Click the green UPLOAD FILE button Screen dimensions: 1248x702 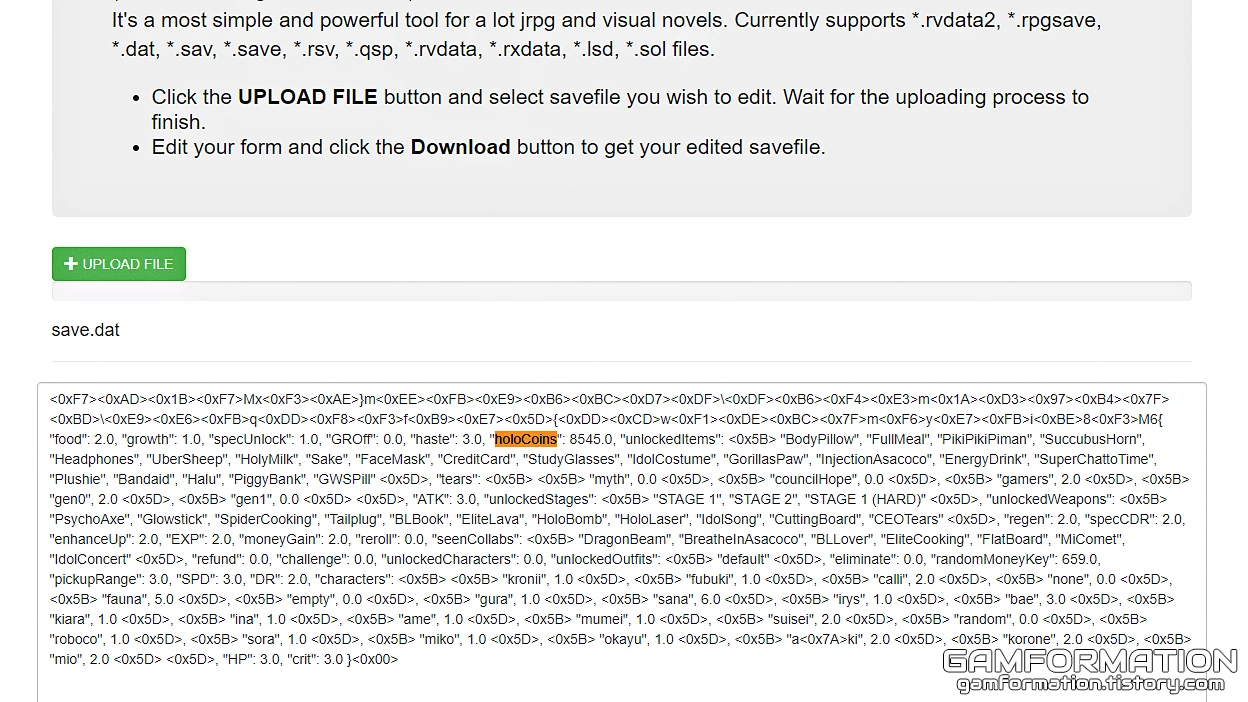(119, 264)
